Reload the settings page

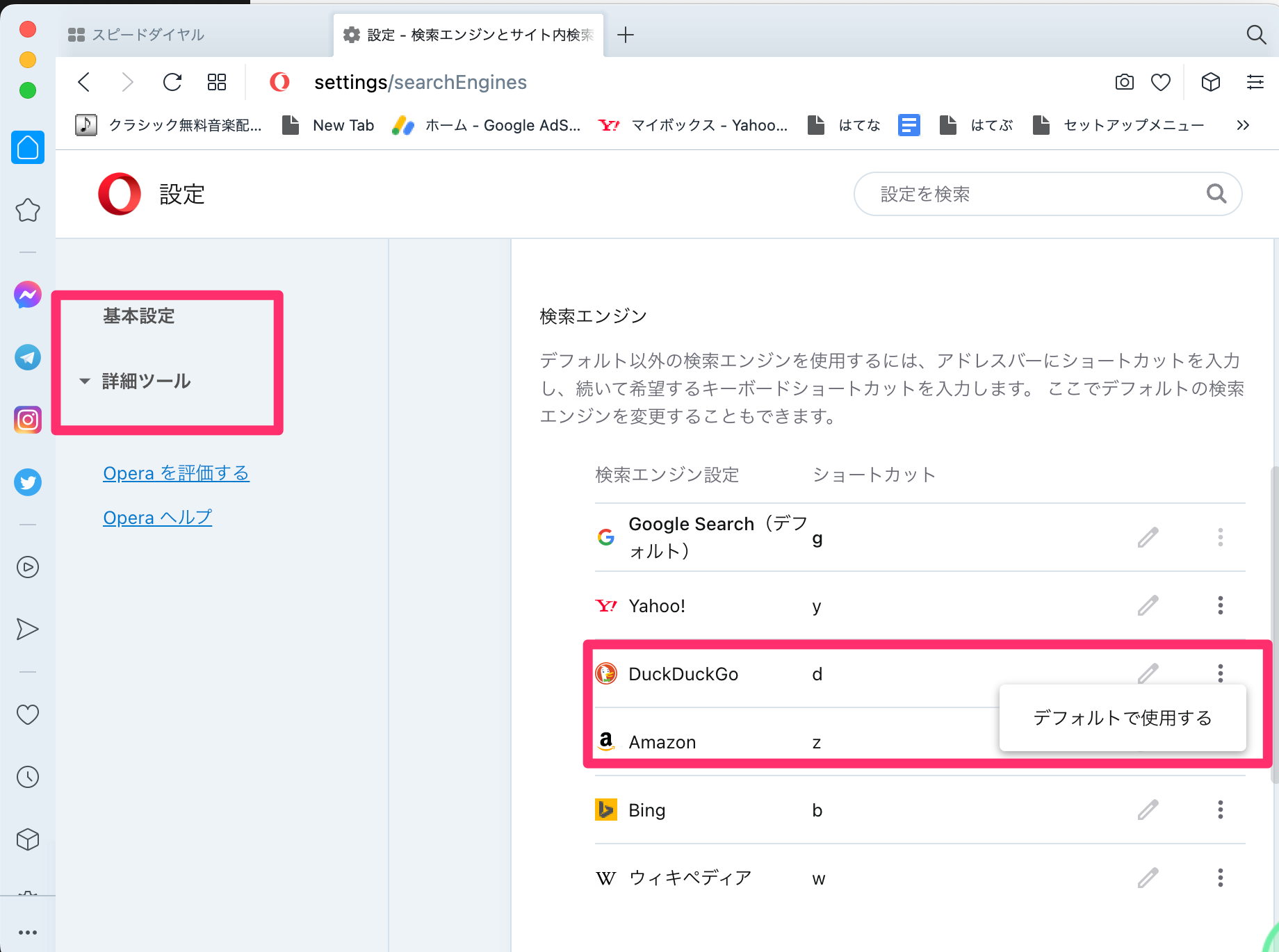pyautogui.click(x=172, y=82)
